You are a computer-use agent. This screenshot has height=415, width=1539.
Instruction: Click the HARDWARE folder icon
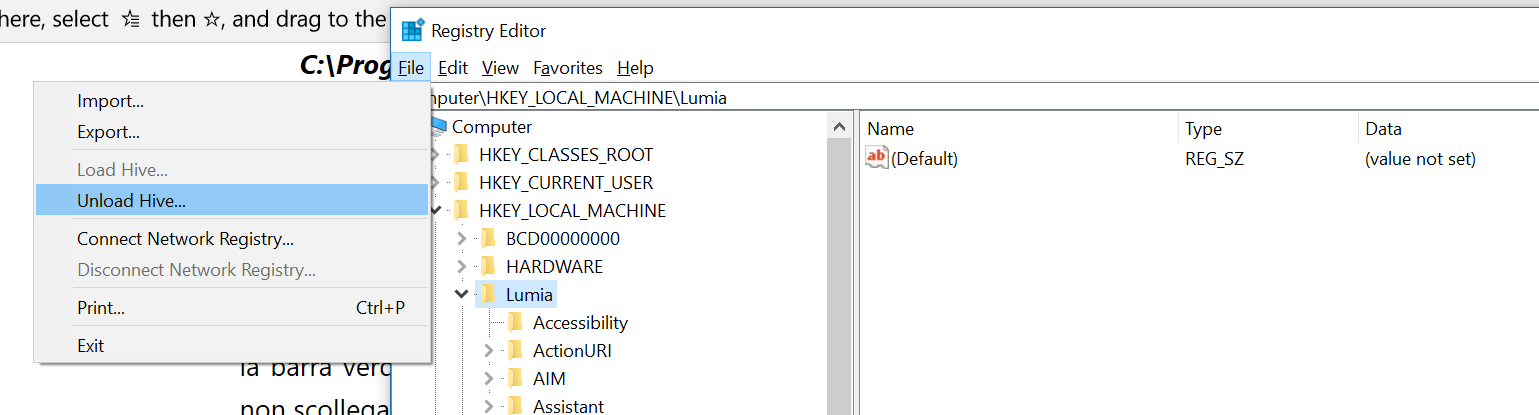point(488,266)
